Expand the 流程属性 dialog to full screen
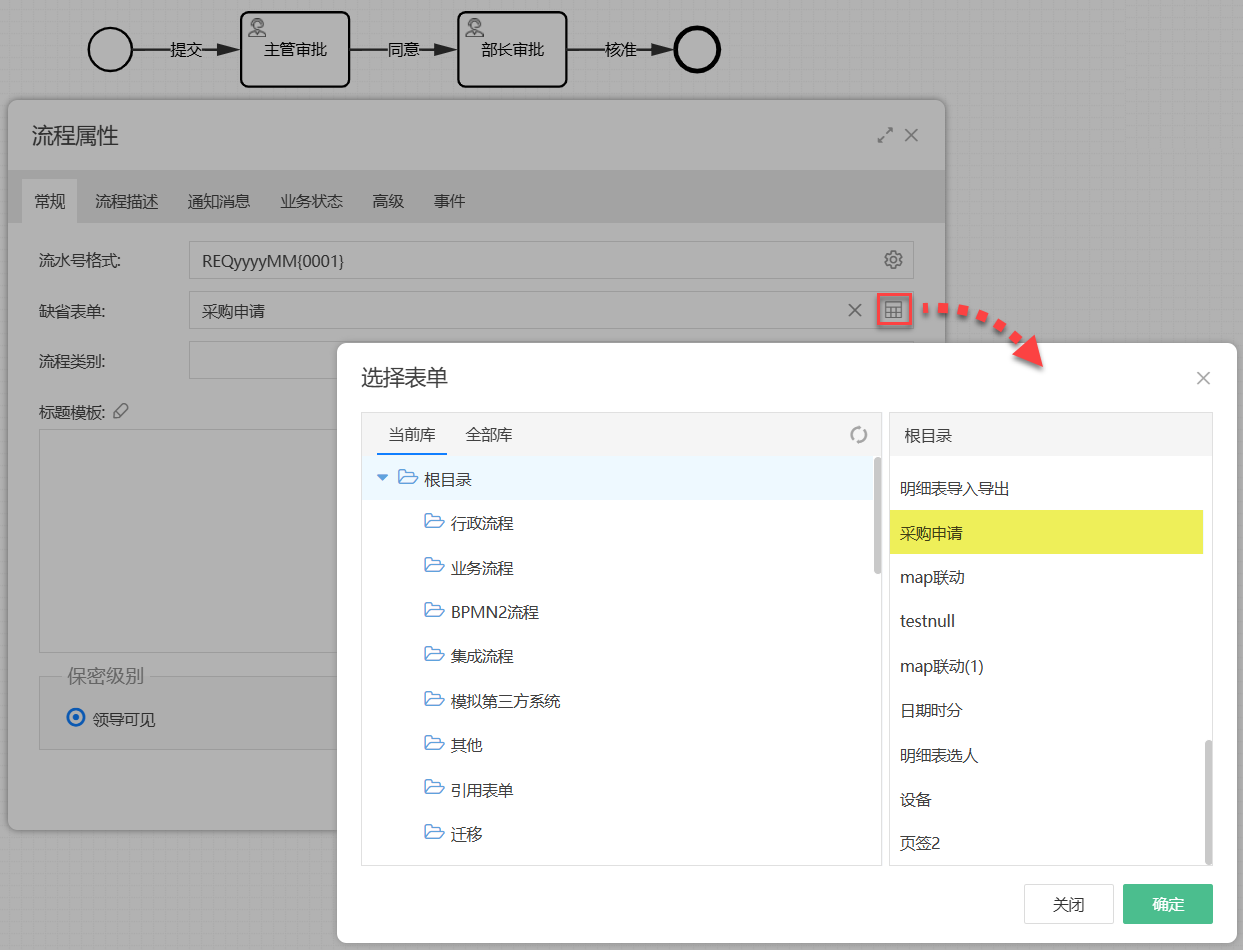The image size is (1243, 950). (883, 134)
